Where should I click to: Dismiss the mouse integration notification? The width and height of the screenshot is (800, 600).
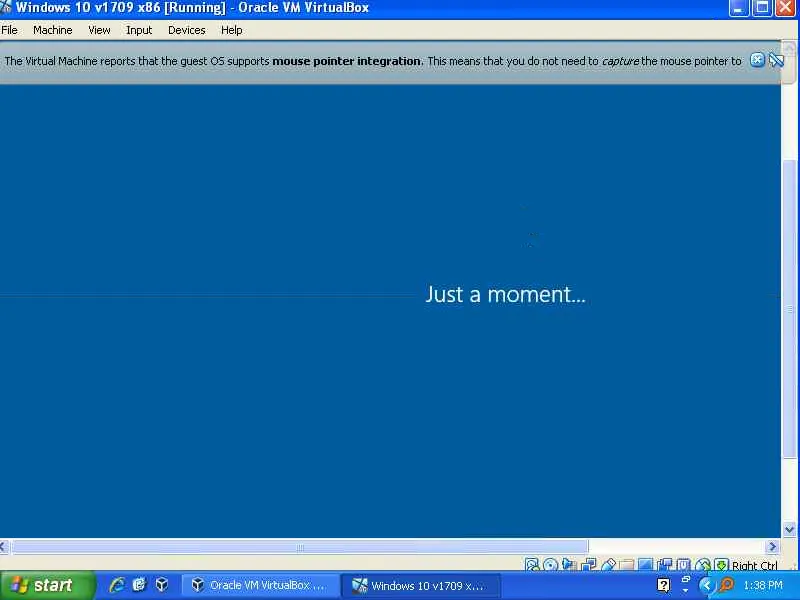tap(757, 60)
